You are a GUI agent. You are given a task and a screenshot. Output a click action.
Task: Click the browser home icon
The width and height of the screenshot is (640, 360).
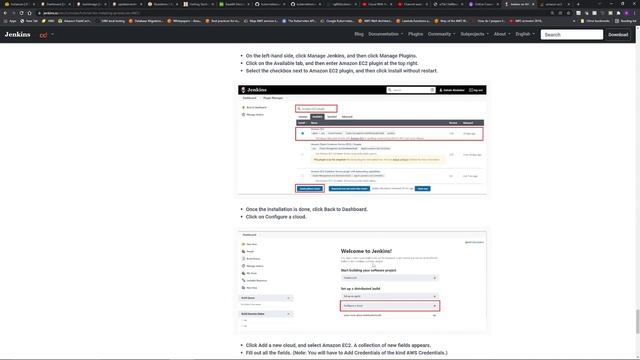click(29, 13)
